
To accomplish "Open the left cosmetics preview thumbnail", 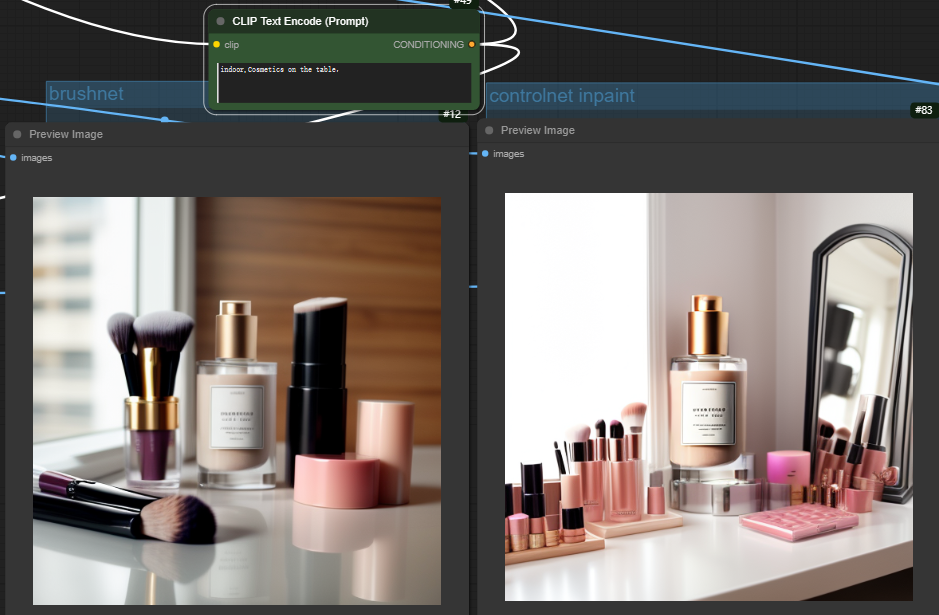I will pyautogui.click(x=237, y=400).
